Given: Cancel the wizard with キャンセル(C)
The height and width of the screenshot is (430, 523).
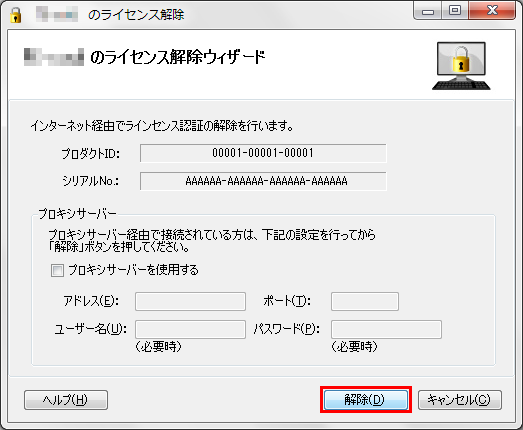Looking at the screenshot, I should click(x=460, y=400).
